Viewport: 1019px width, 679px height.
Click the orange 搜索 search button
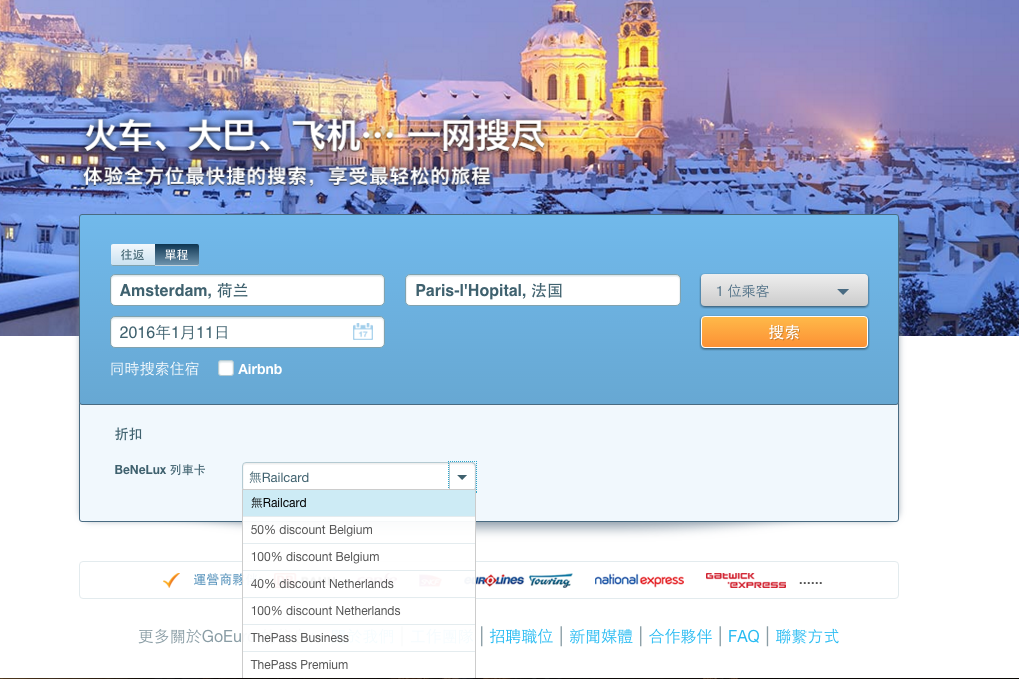tap(784, 332)
